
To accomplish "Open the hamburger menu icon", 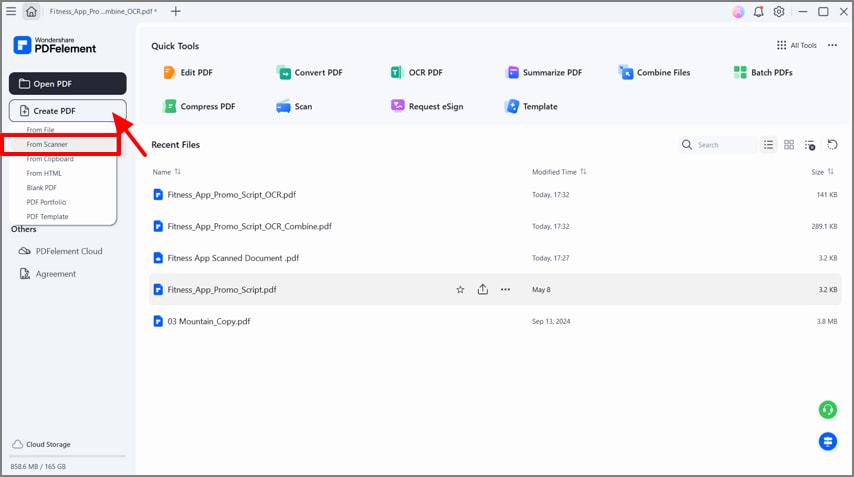I will click(x=11, y=11).
